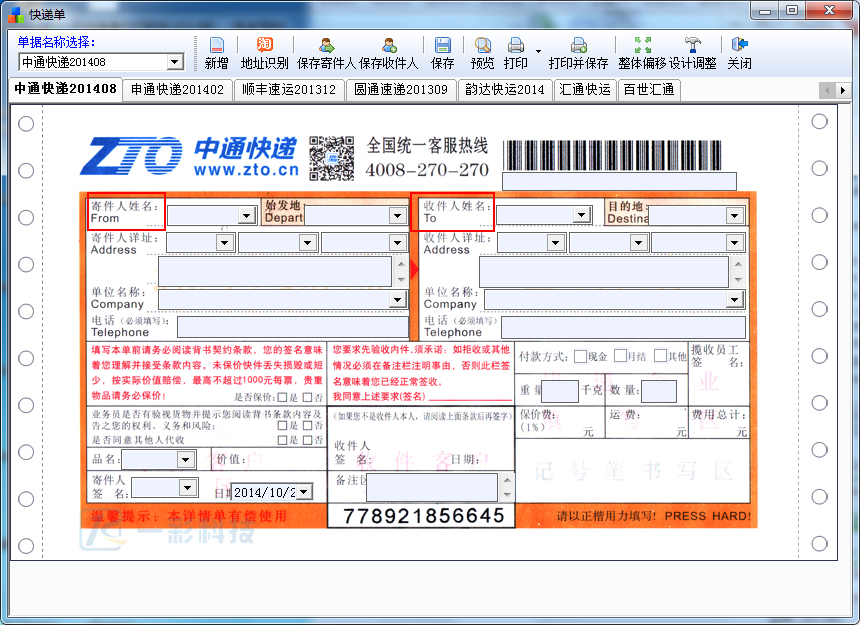Expand the 目的地 destination dropdown
This screenshot has height=625, width=860.
[734, 215]
